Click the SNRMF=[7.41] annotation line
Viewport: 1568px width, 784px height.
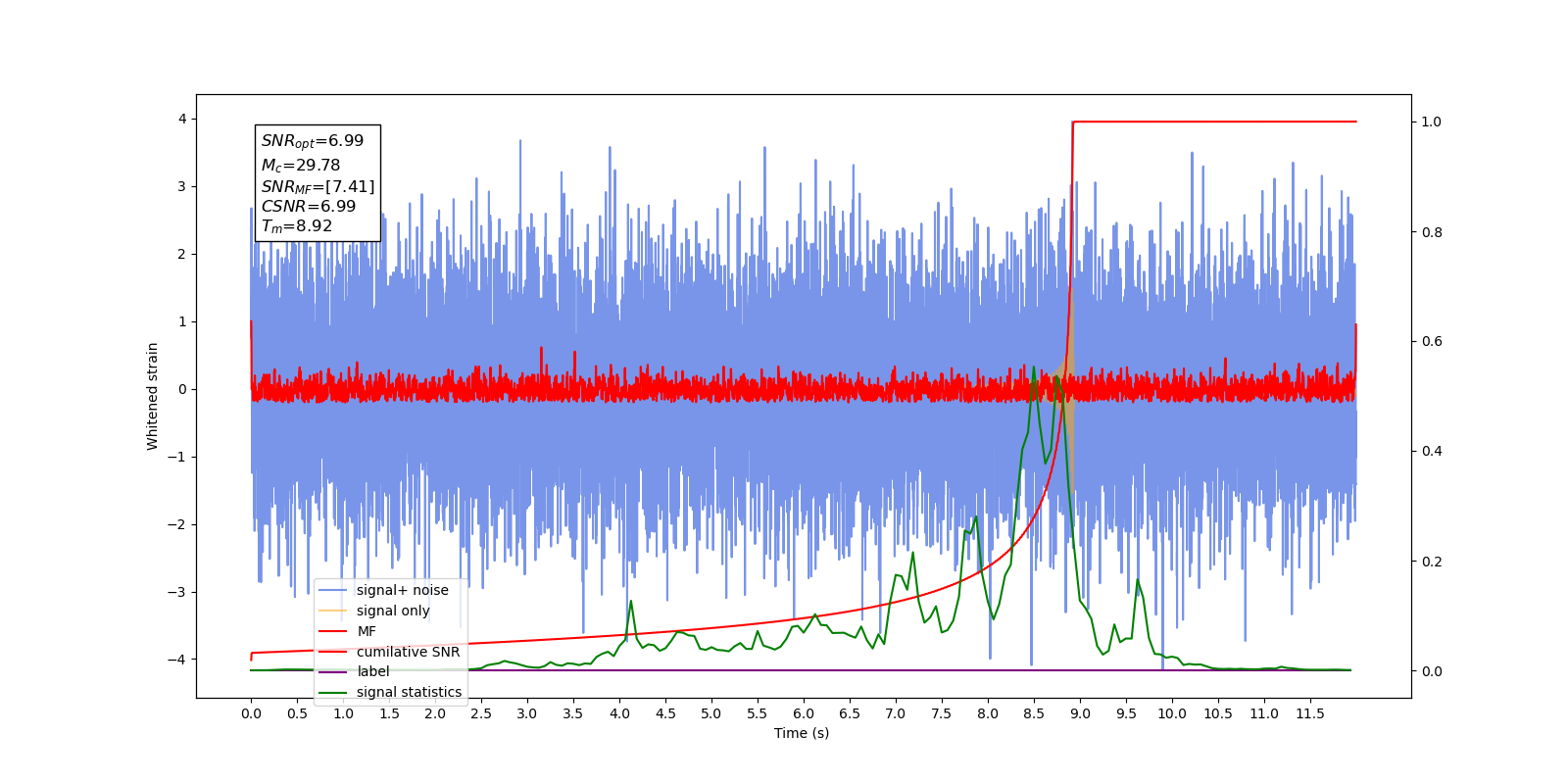[x=318, y=186]
